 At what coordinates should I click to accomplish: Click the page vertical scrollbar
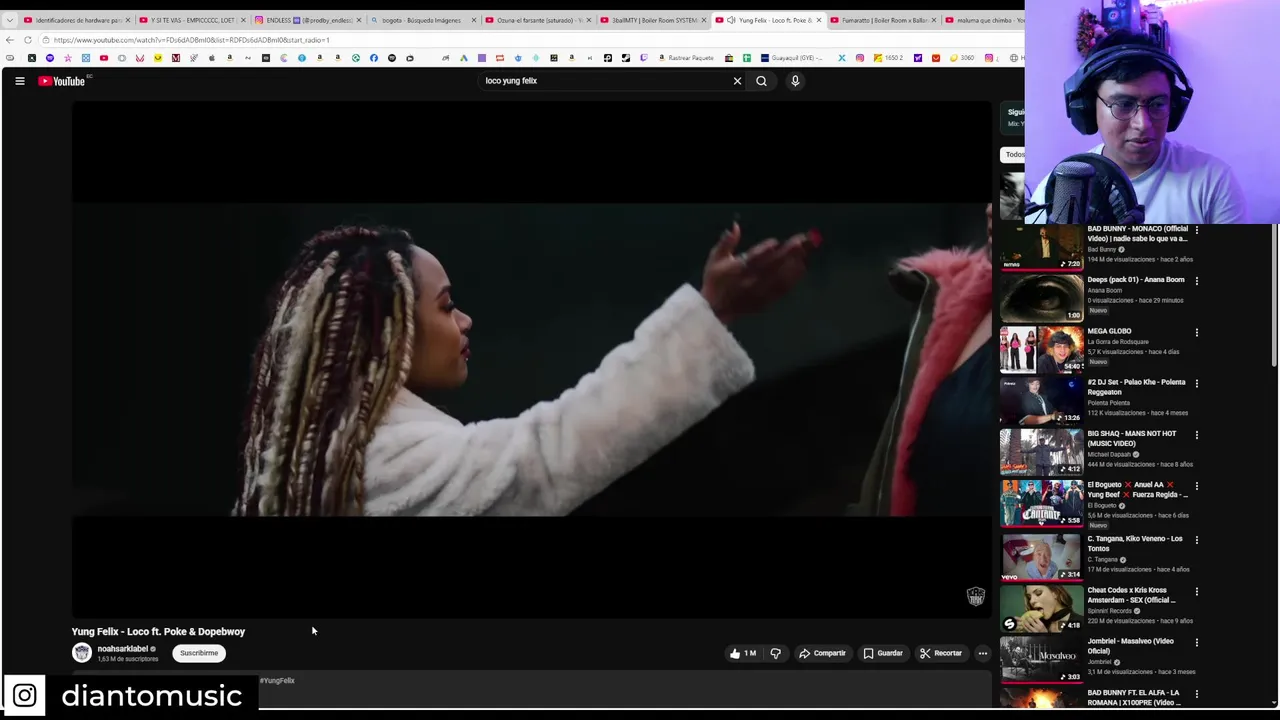(x=1275, y=295)
